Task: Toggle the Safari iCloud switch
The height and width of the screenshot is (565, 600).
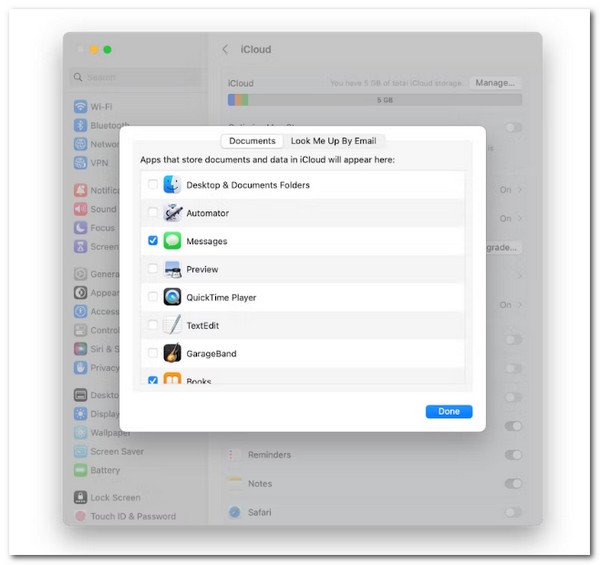Action: coord(513,512)
